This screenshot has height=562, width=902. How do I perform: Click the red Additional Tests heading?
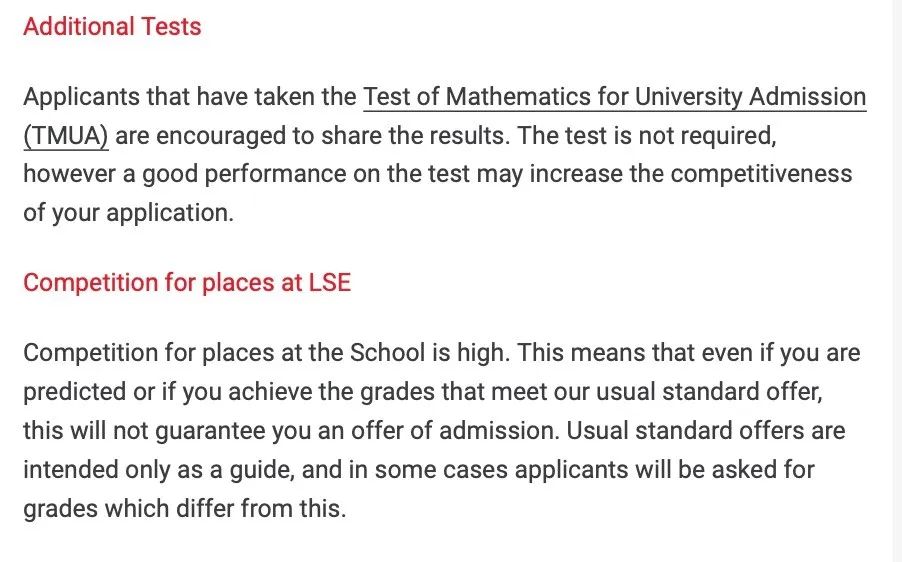pos(112,27)
